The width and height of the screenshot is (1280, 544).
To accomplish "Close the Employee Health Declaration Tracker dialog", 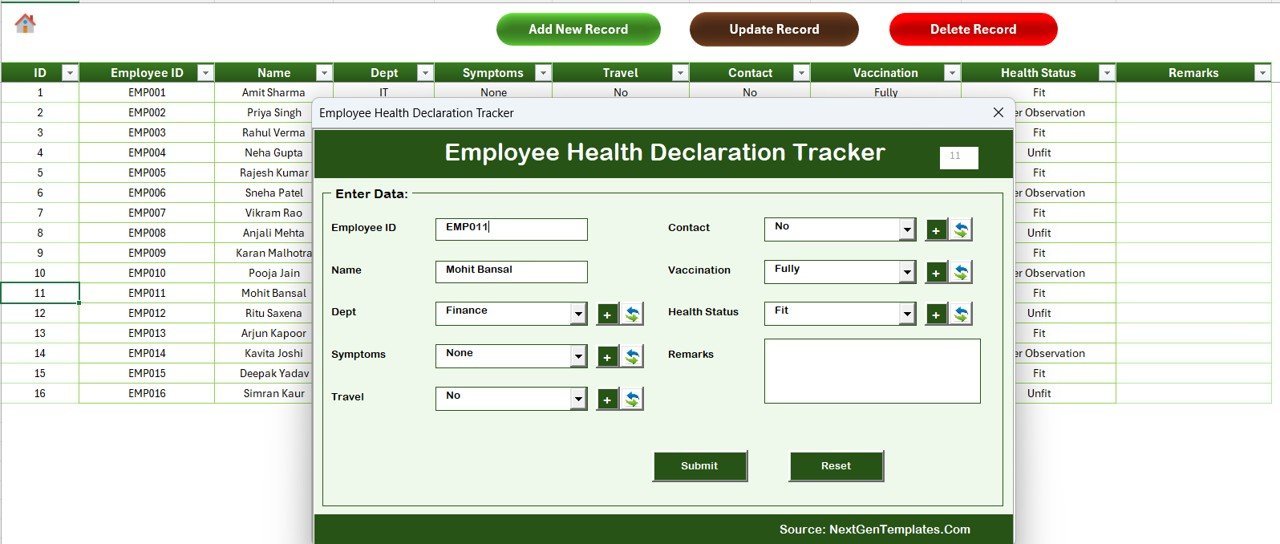I will click(998, 113).
